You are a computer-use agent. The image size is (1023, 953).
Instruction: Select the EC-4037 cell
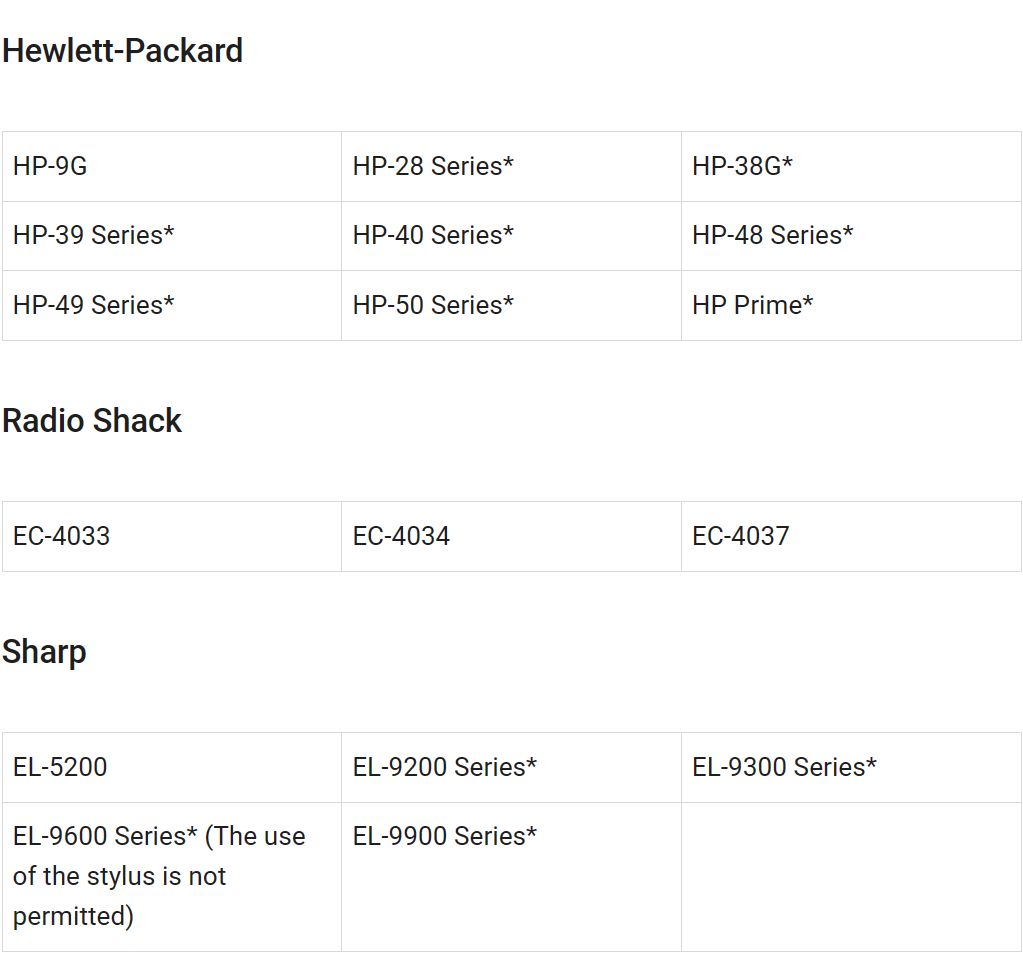click(x=851, y=536)
